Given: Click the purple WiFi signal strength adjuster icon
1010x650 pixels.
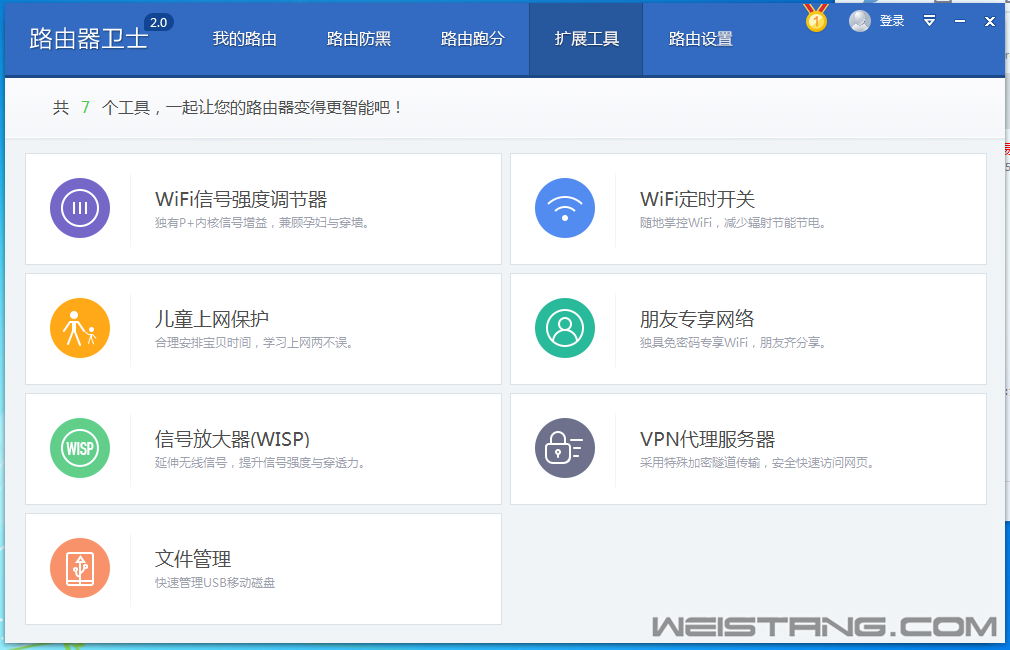Looking at the screenshot, I should tap(80, 208).
